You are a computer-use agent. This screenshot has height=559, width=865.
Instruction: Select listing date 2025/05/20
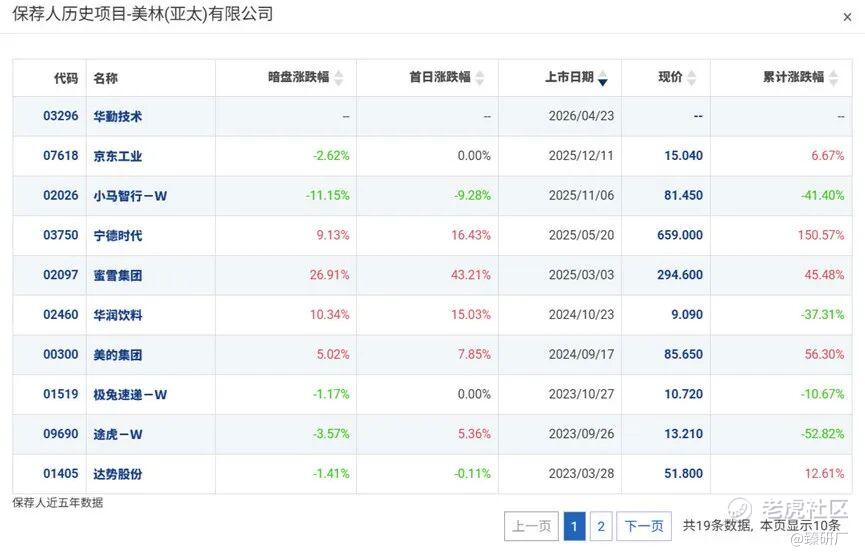[x=581, y=235]
